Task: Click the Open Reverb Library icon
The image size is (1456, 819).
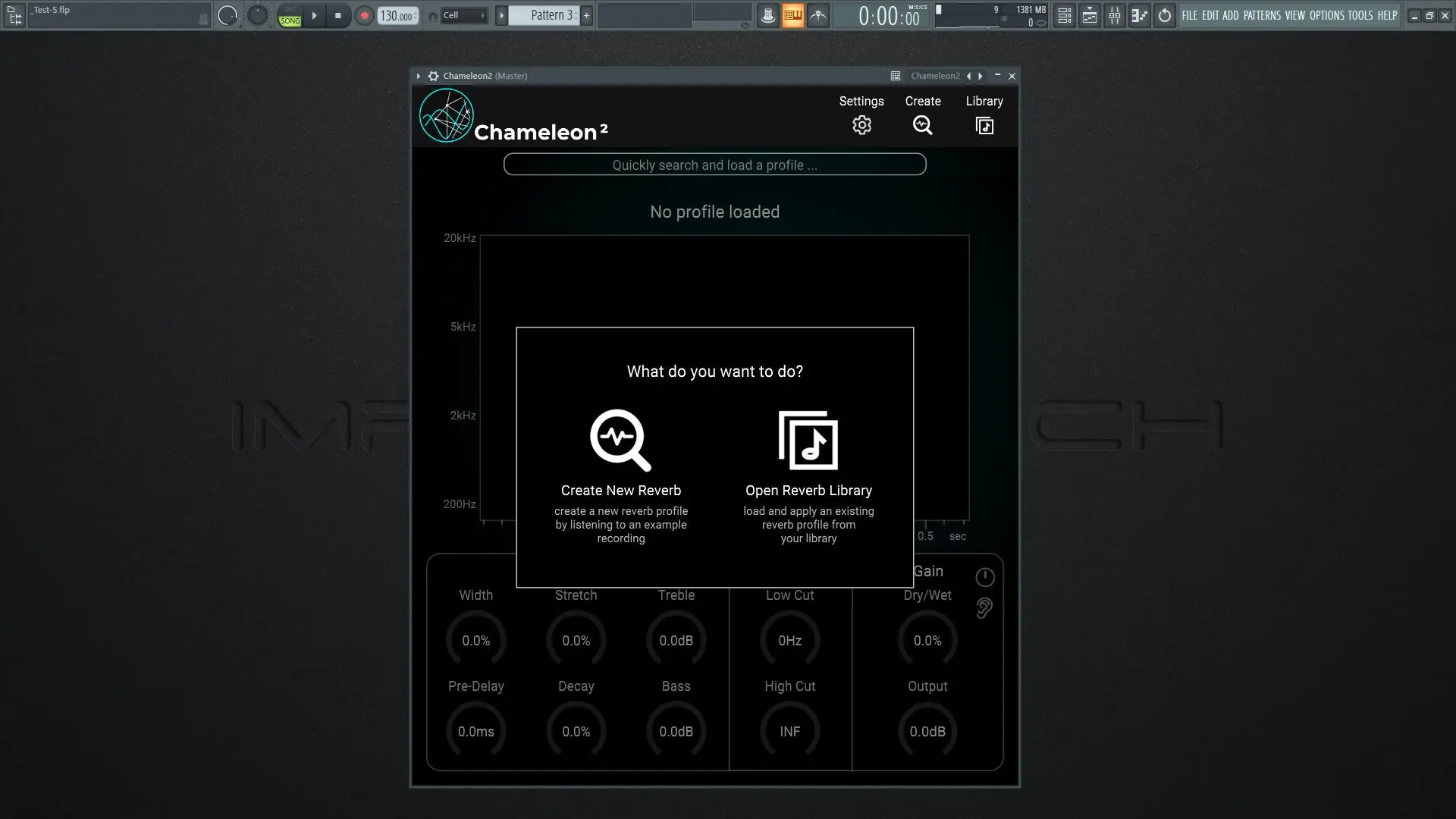Action: 808,441
